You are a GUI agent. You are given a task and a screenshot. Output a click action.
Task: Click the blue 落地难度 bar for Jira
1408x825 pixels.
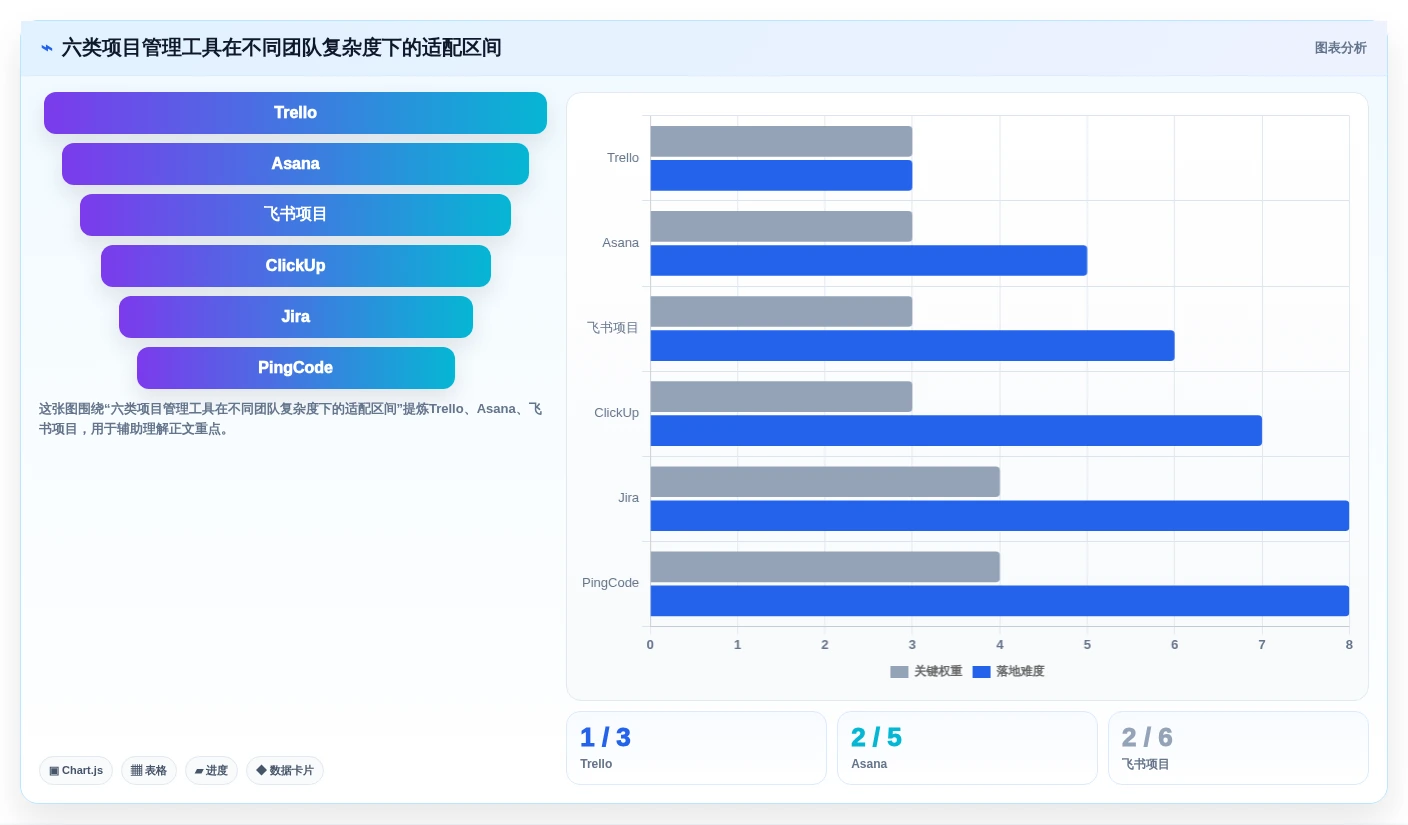point(999,515)
